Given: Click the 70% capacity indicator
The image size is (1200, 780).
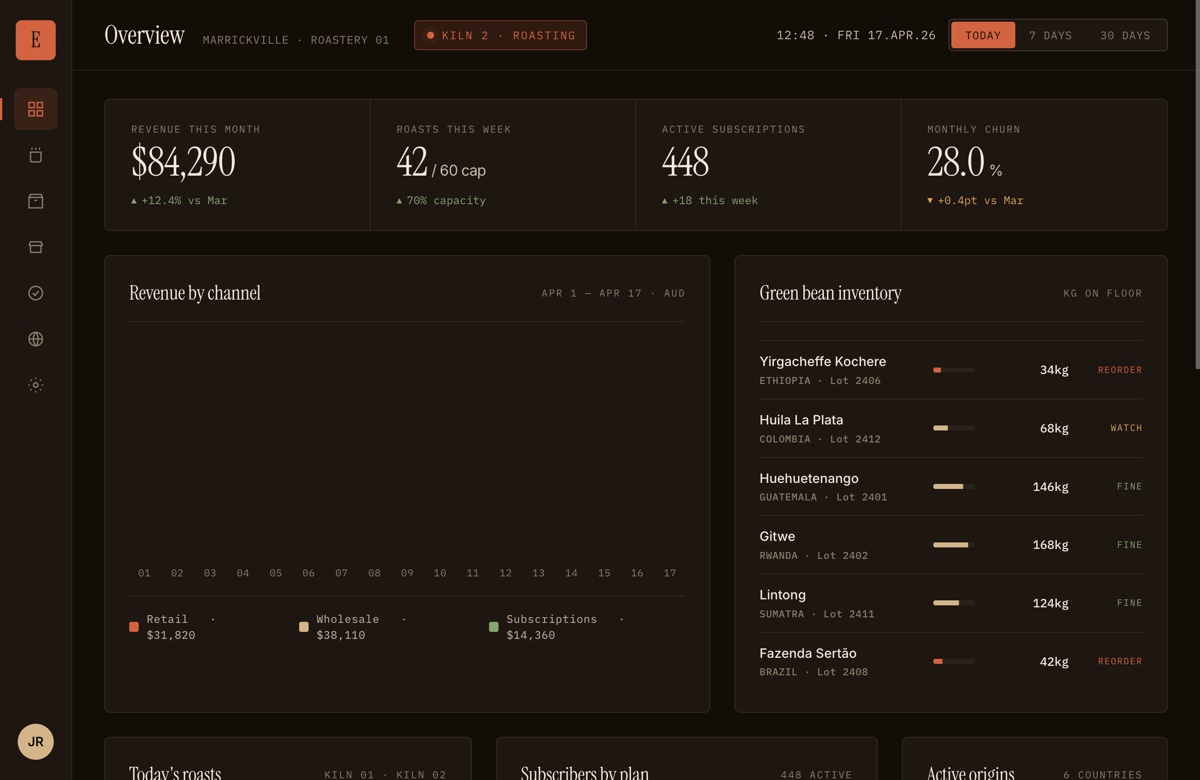Looking at the screenshot, I should click(441, 201).
